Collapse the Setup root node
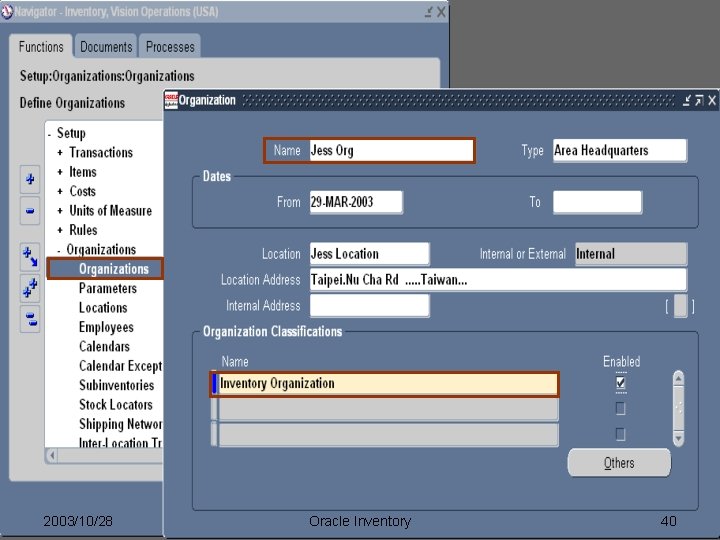Viewport: 720px width, 540px height. click(49, 134)
